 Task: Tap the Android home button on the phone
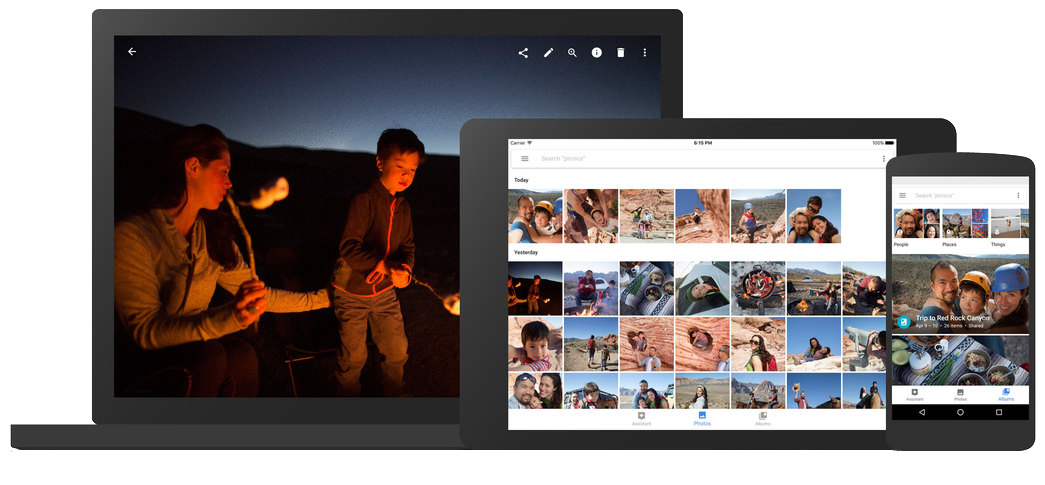(960, 412)
